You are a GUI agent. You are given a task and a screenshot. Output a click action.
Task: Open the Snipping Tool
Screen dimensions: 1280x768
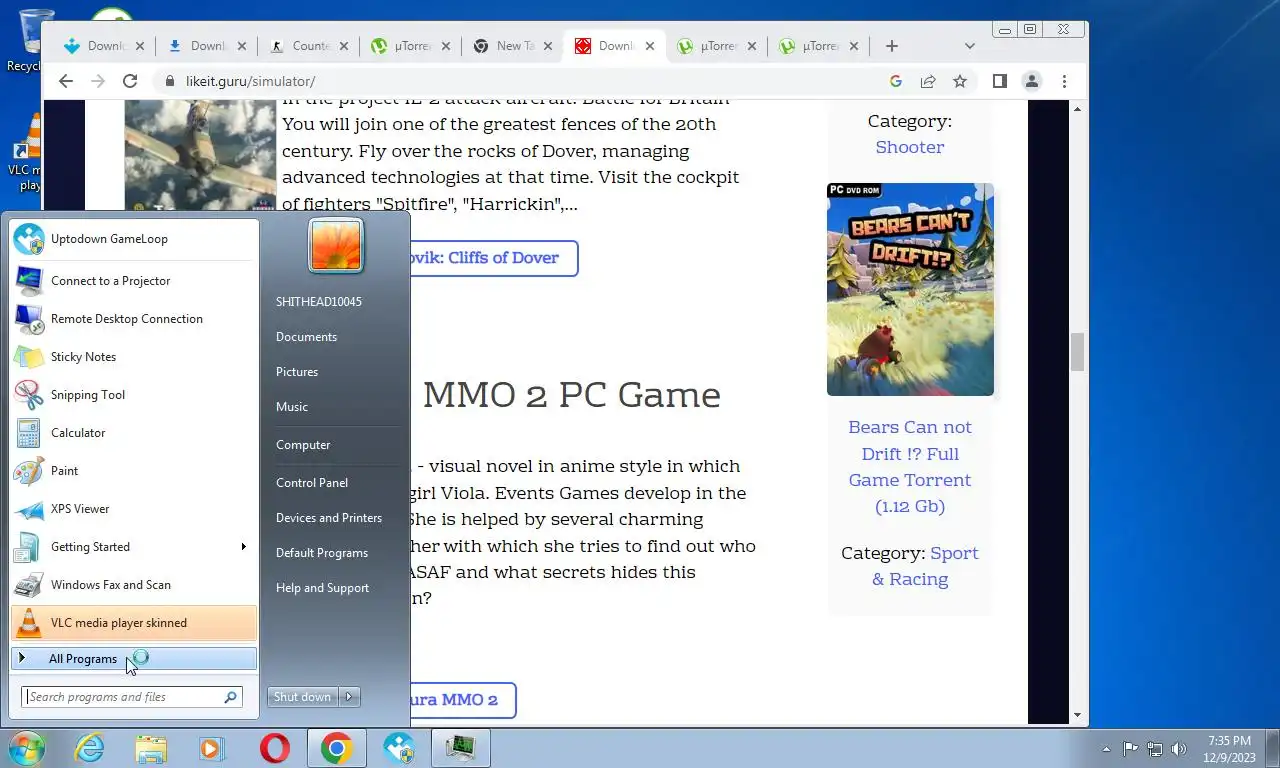134,395
